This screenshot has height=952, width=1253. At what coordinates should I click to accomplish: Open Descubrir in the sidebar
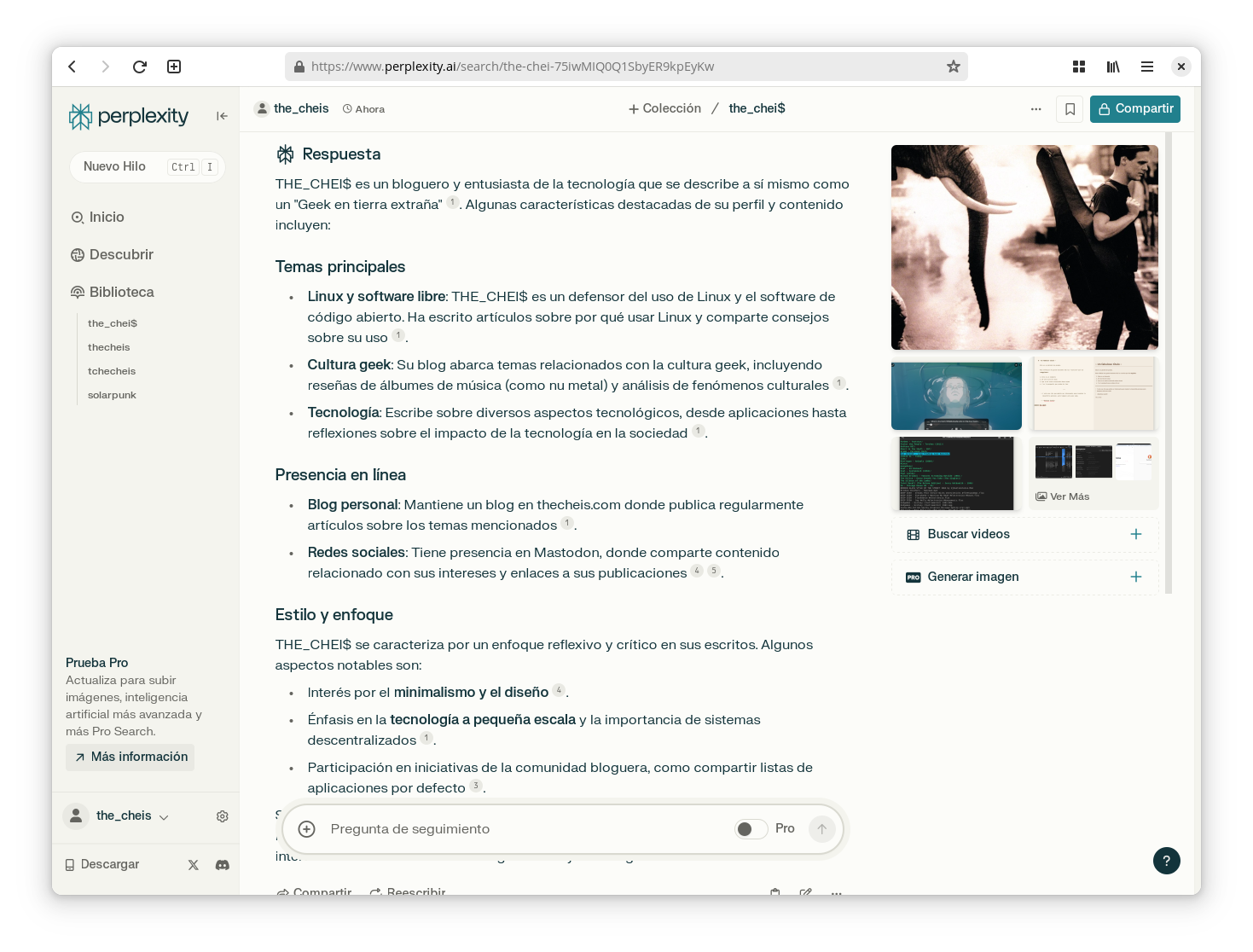click(x=112, y=255)
